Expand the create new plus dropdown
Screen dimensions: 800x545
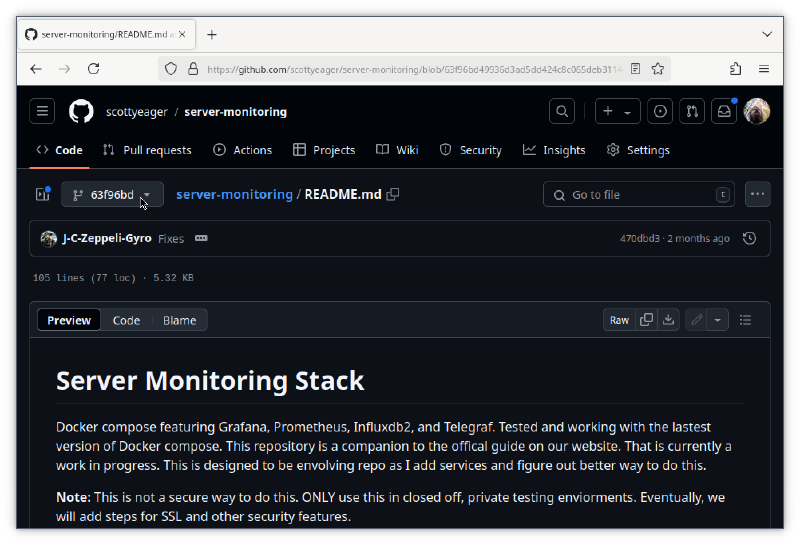coord(618,112)
